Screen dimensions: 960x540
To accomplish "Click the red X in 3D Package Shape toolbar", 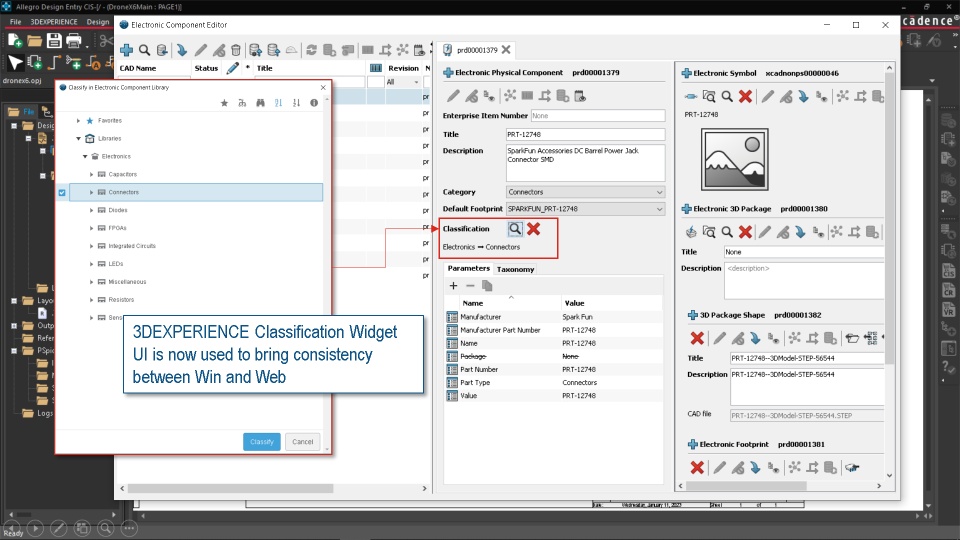I will coord(697,338).
